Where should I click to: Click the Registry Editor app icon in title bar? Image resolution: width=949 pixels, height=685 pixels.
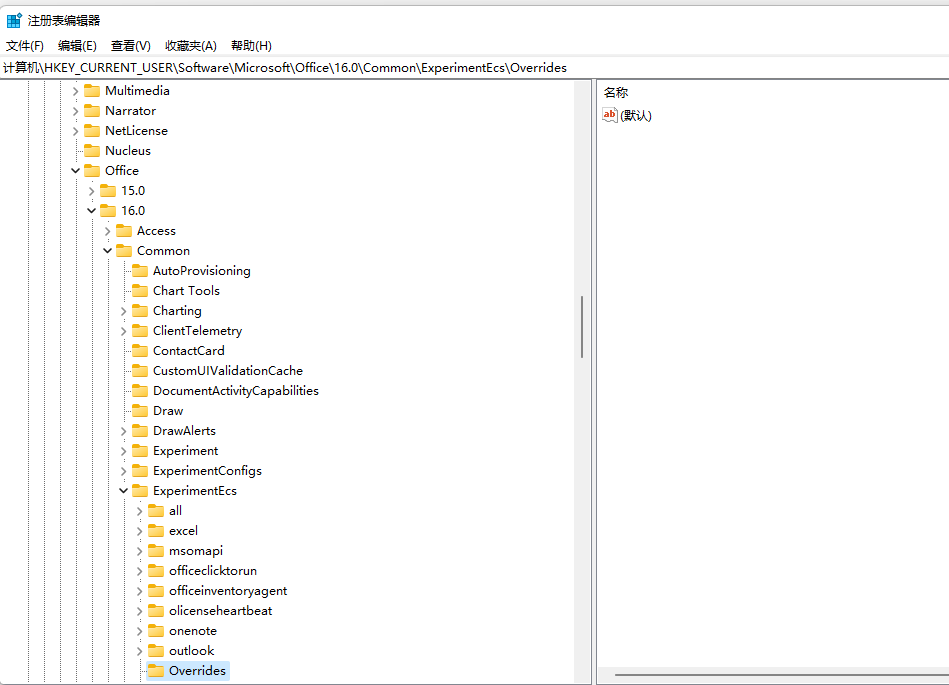pos(14,21)
